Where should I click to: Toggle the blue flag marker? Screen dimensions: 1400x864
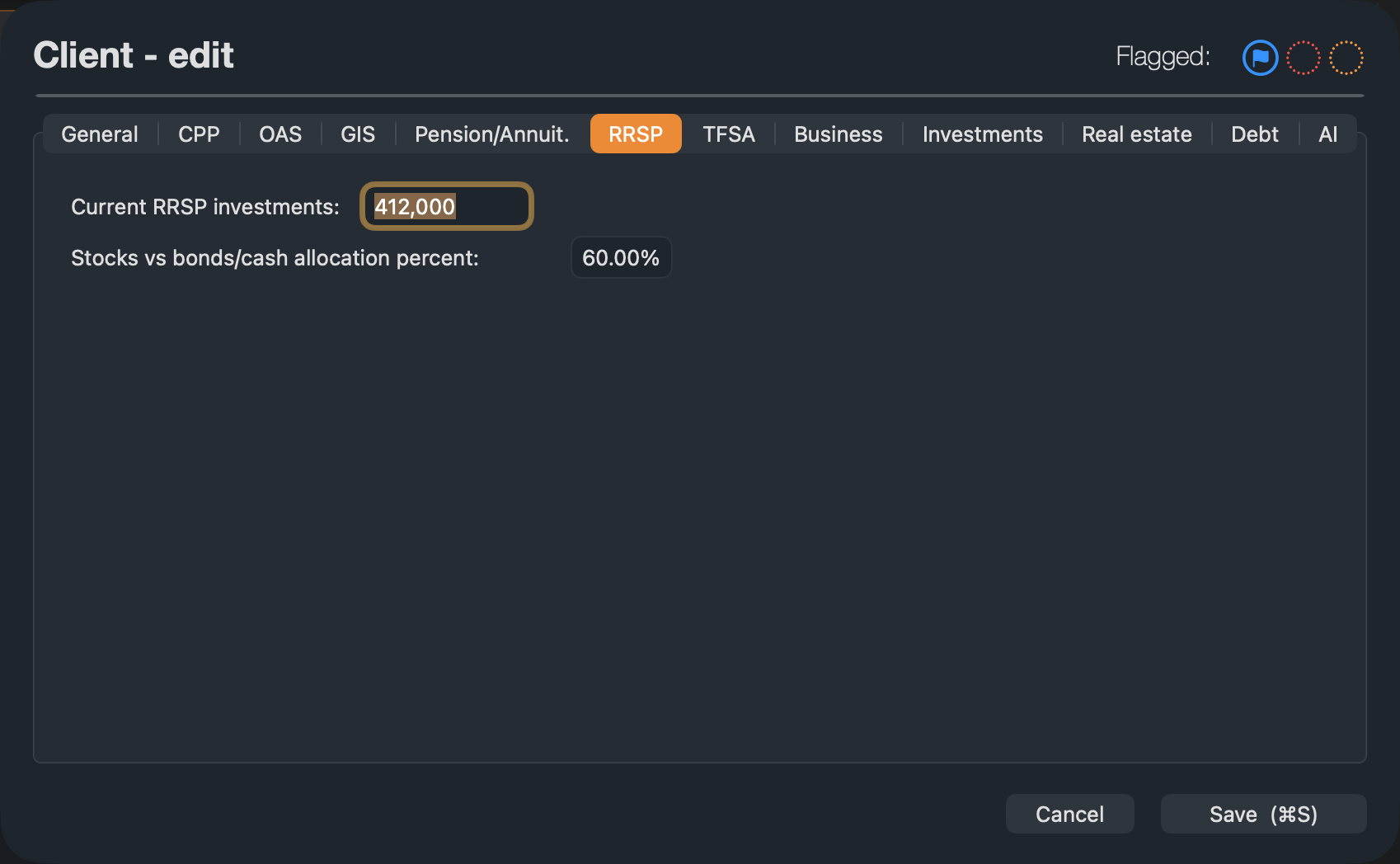pyautogui.click(x=1260, y=58)
